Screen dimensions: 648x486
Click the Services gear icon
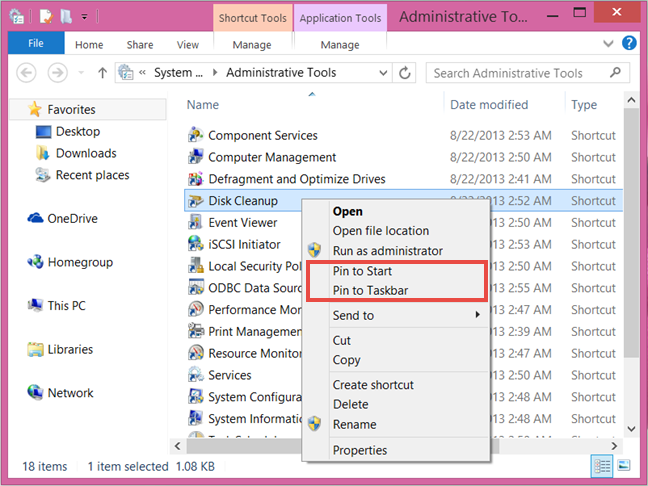(195, 375)
